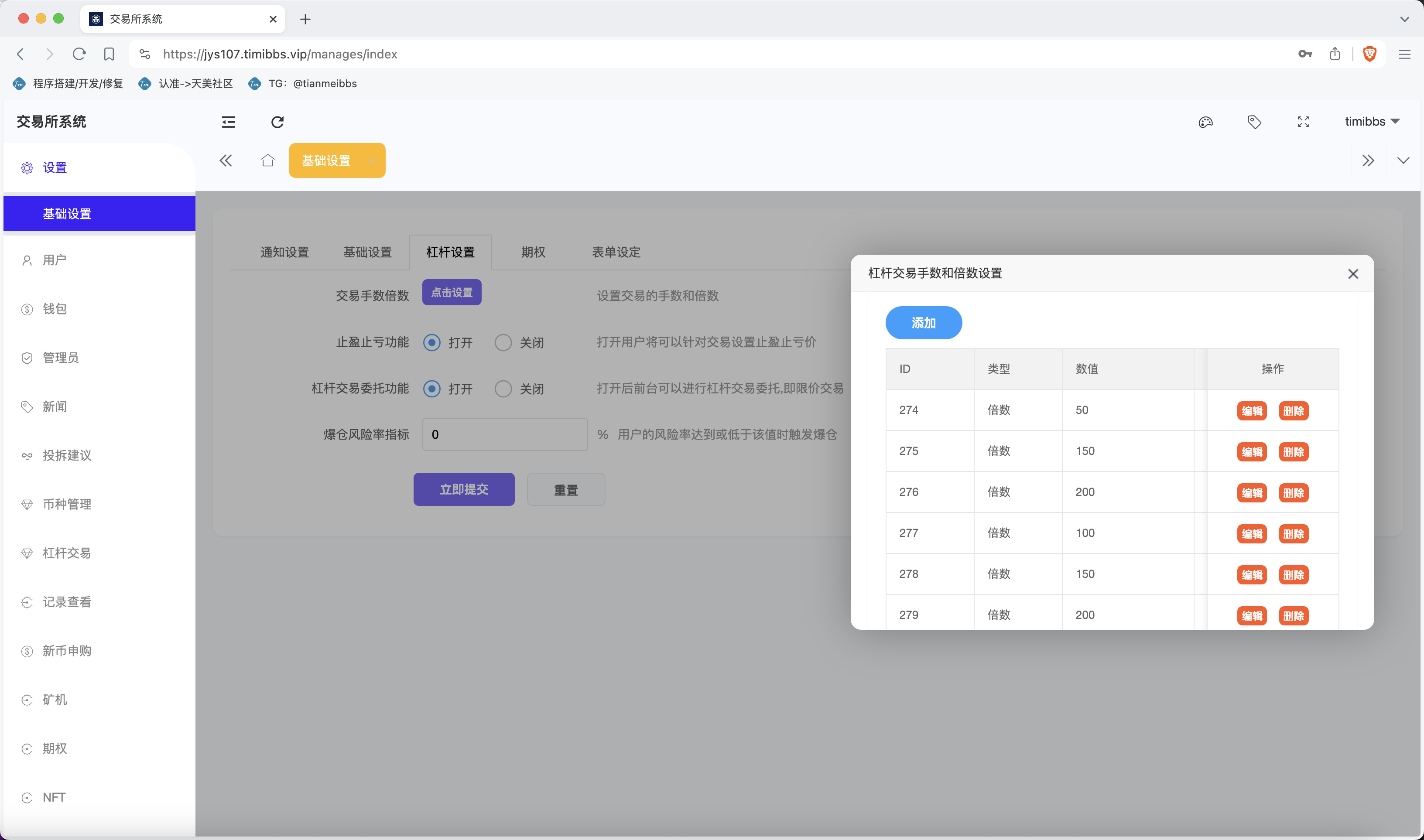Expand 用户 sidebar menu

(x=99, y=260)
